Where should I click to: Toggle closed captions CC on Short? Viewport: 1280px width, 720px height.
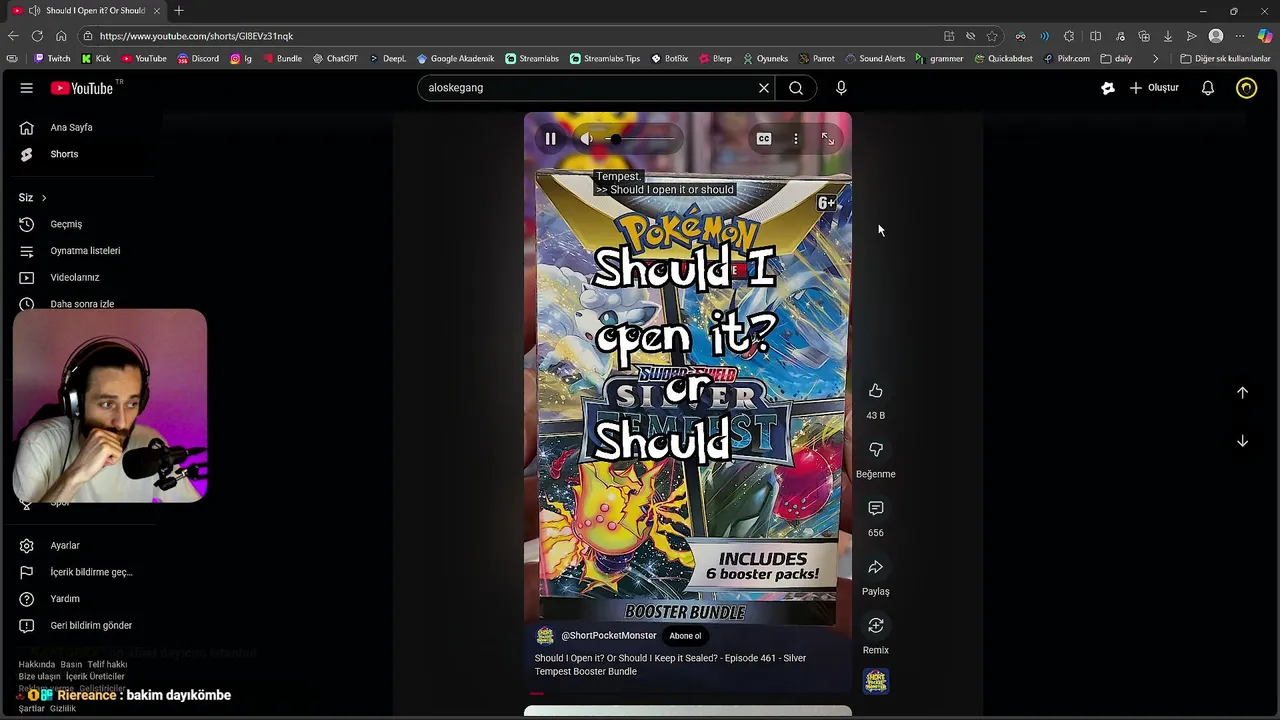764,139
